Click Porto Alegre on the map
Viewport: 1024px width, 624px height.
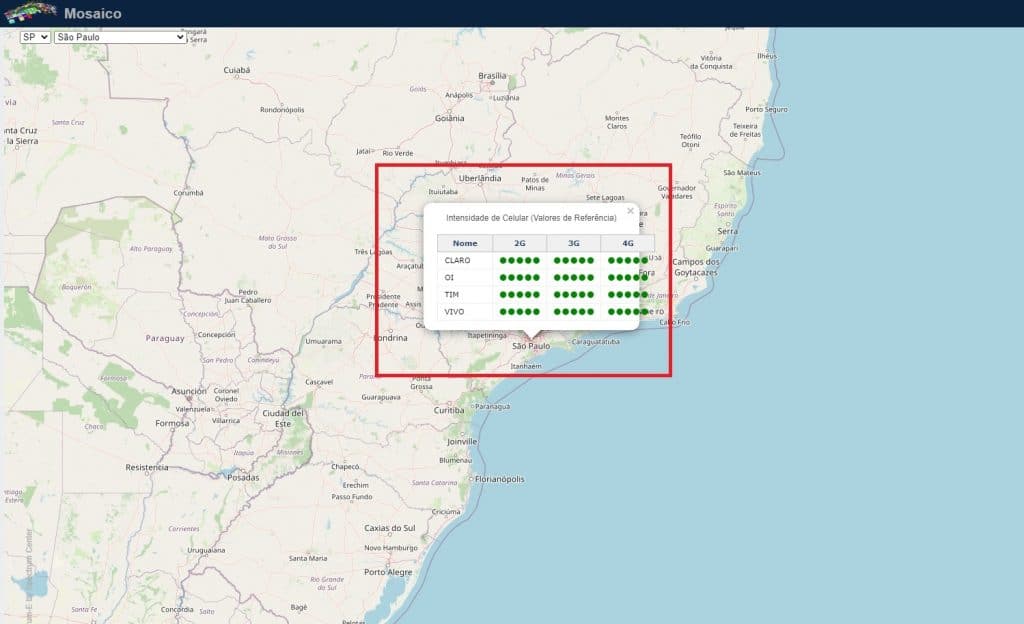pyautogui.click(x=388, y=572)
